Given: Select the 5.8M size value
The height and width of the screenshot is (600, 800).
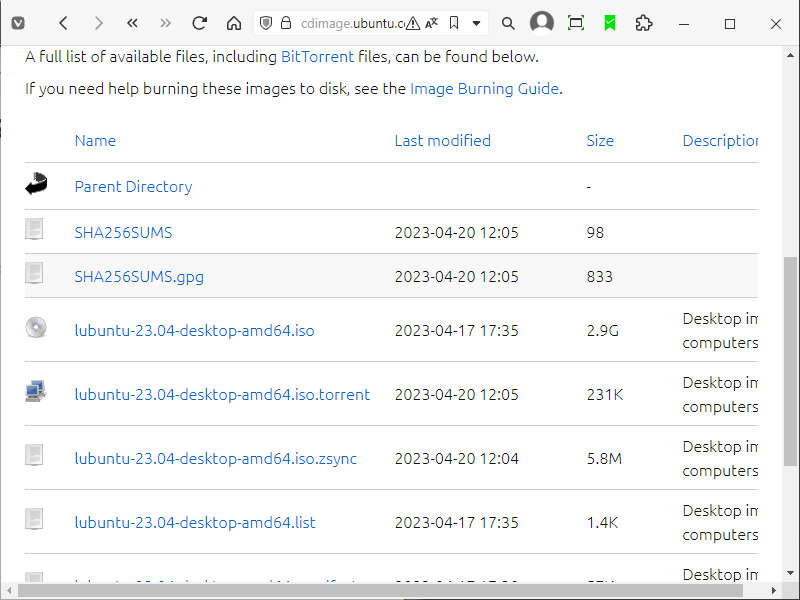Looking at the screenshot, I should pos(604,459).
